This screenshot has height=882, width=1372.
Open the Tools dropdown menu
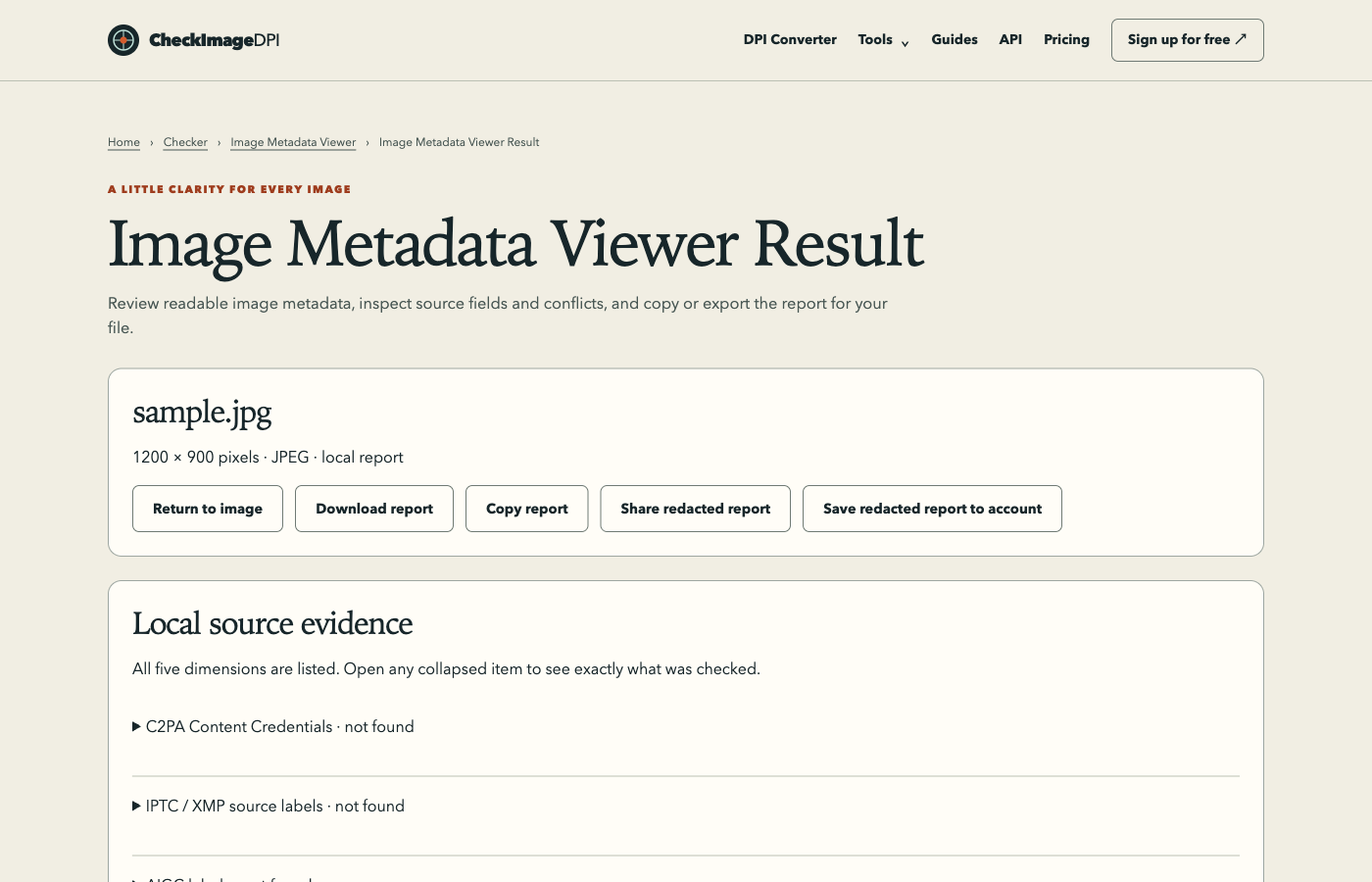pos(883,40)
